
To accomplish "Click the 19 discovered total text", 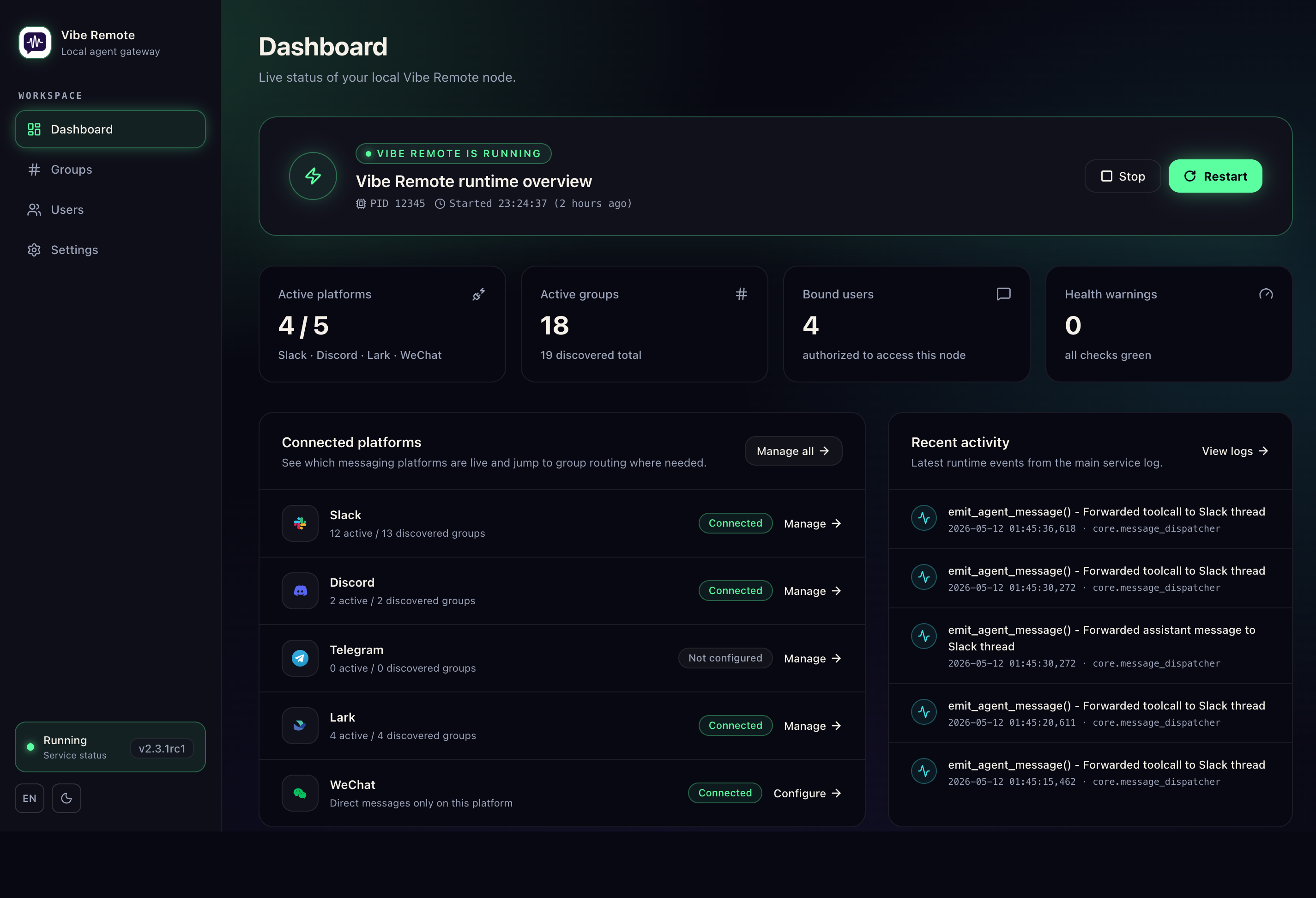I will pos(591,355).
